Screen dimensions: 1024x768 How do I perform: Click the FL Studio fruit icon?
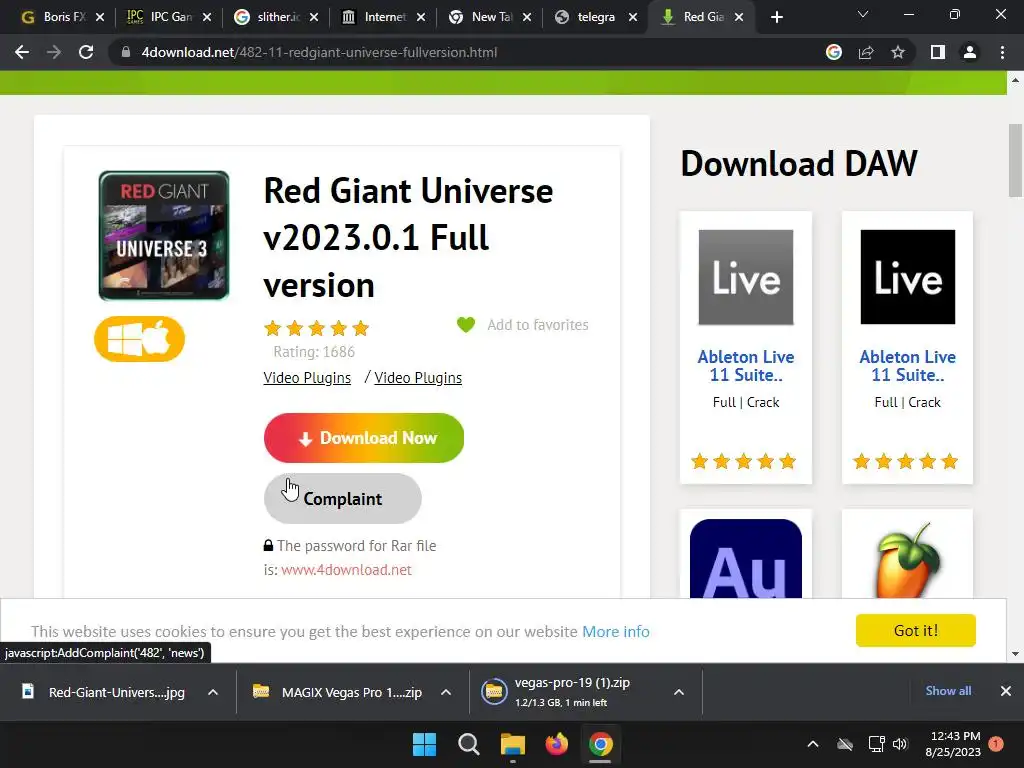point(908,560)
